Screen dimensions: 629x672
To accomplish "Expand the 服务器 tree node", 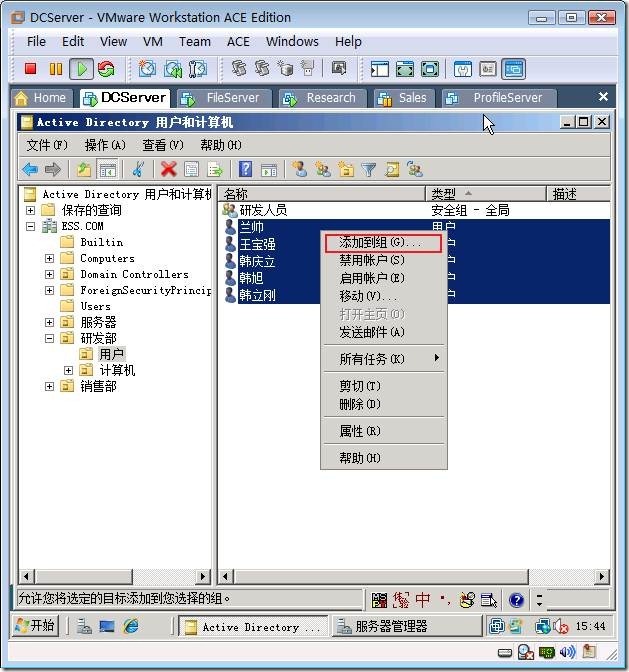I will coord(49,322).
